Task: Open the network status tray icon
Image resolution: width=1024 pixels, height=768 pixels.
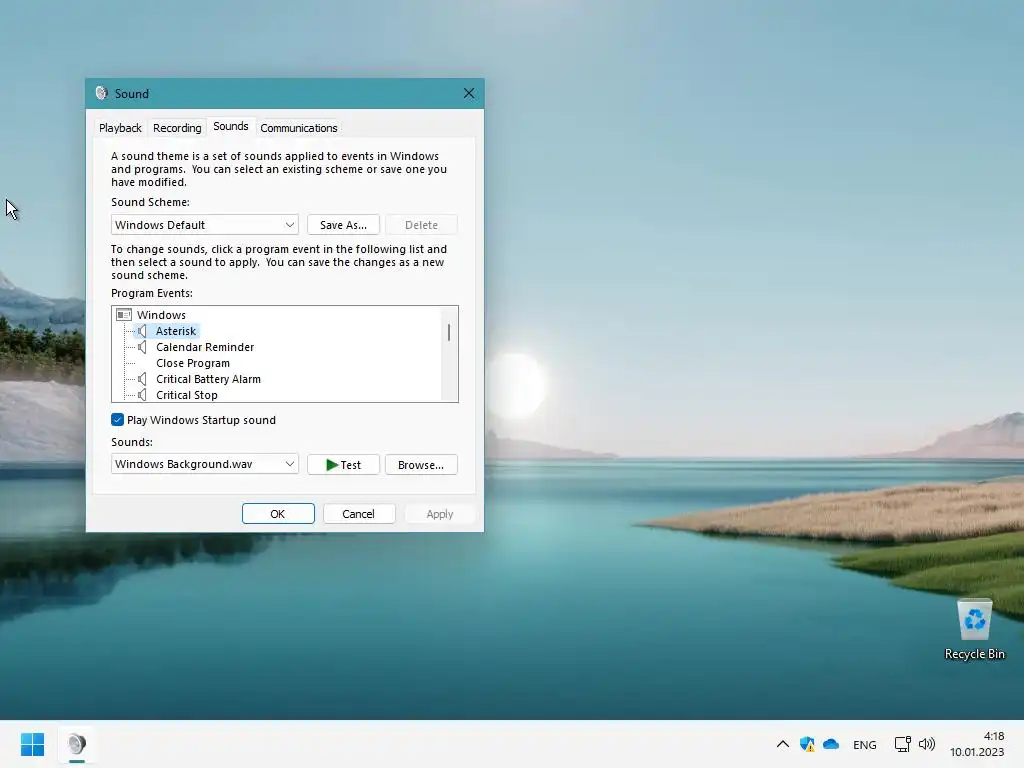Action: [903, 744]
